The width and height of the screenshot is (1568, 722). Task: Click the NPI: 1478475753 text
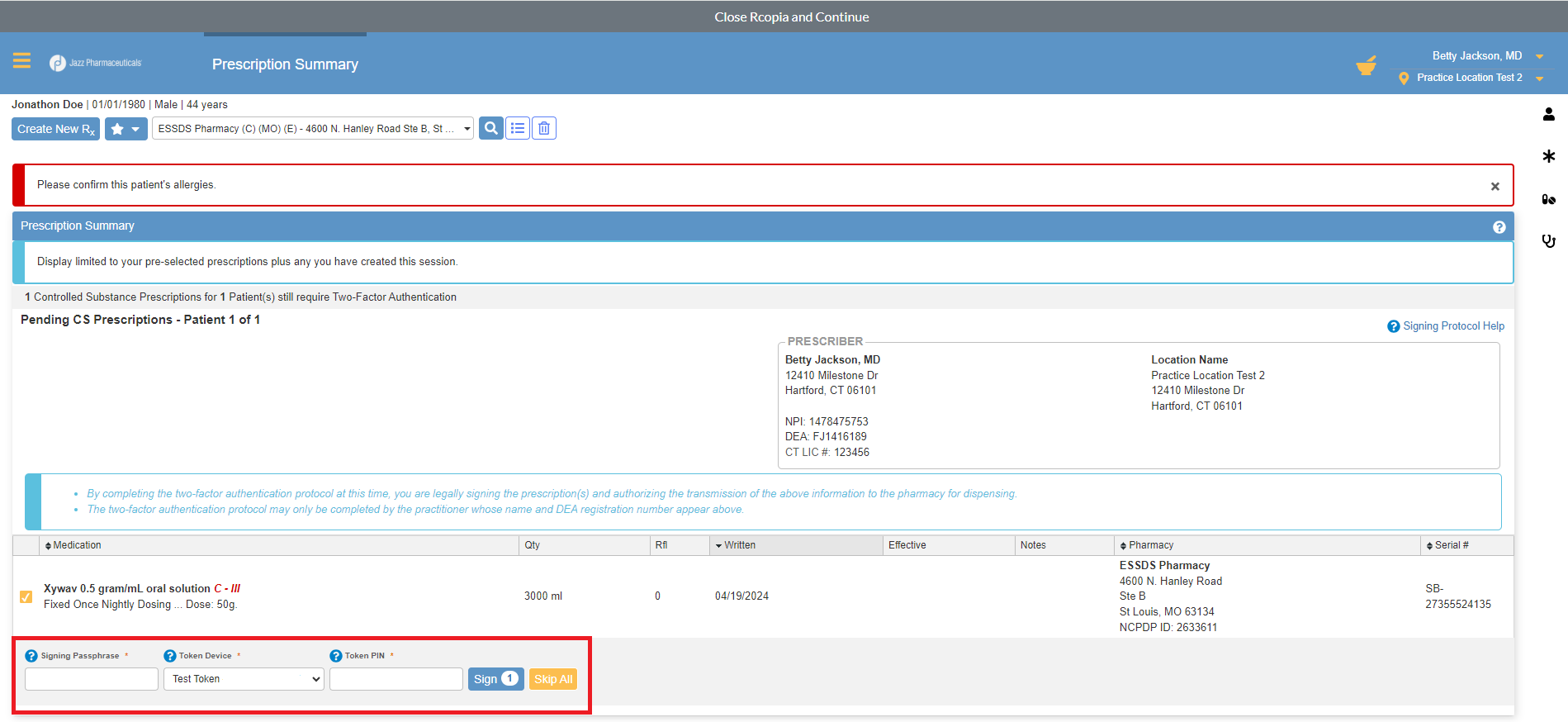tap(827, 422)
